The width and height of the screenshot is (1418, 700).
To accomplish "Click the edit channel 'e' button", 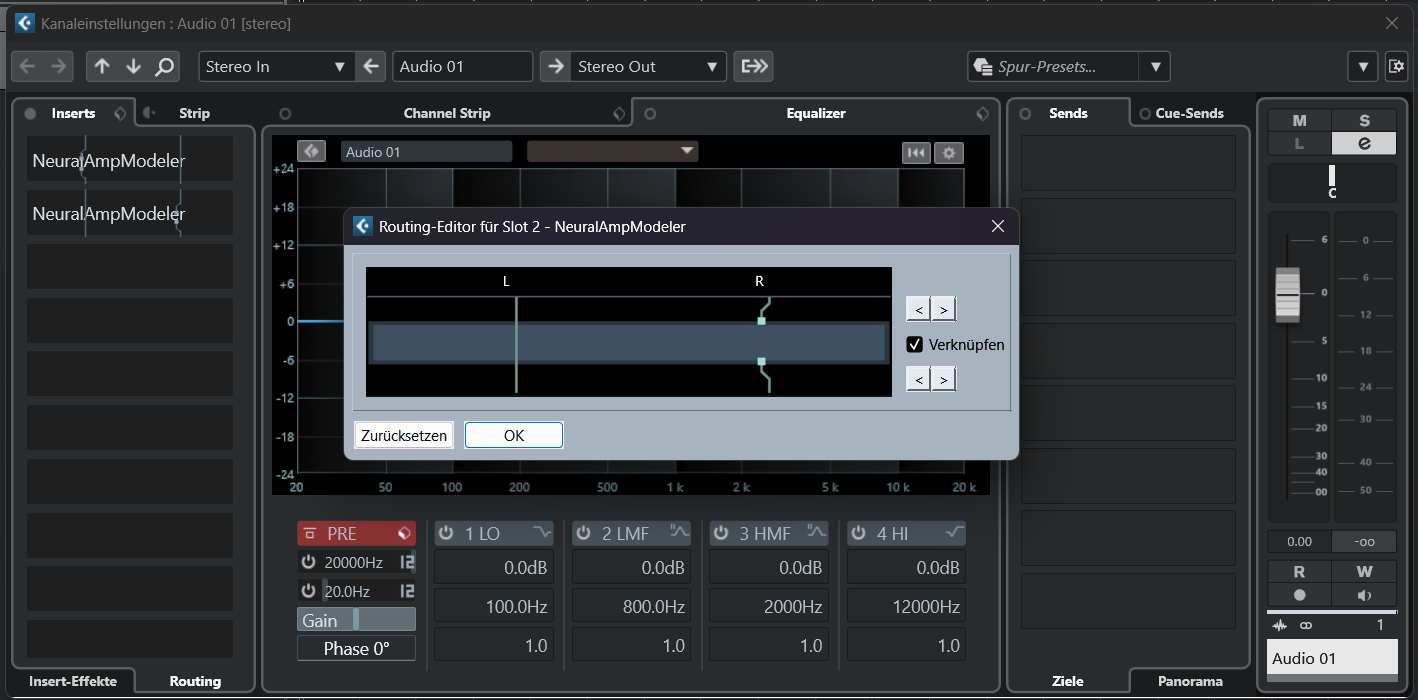I will [x=1364, y=143].
